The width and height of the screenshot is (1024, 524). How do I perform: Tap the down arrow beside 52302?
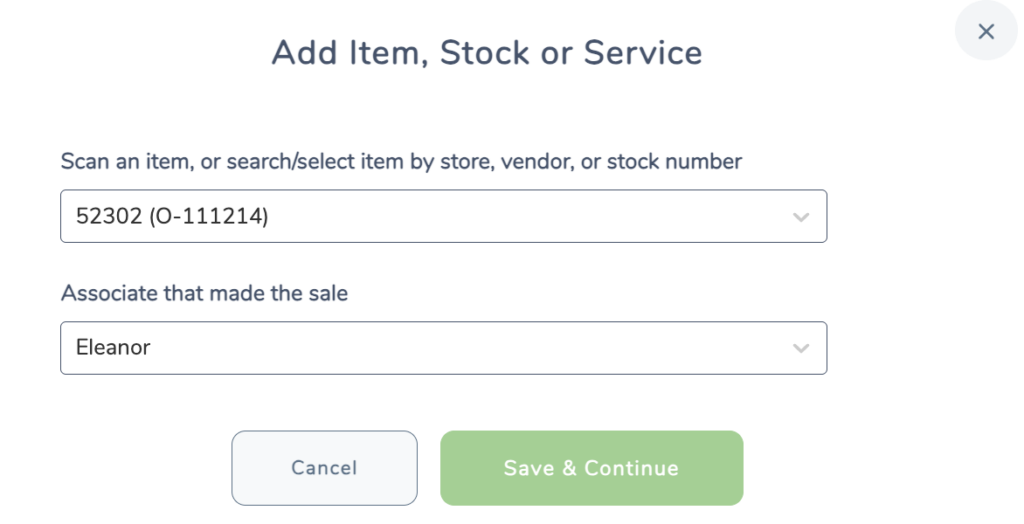[801, 217]
